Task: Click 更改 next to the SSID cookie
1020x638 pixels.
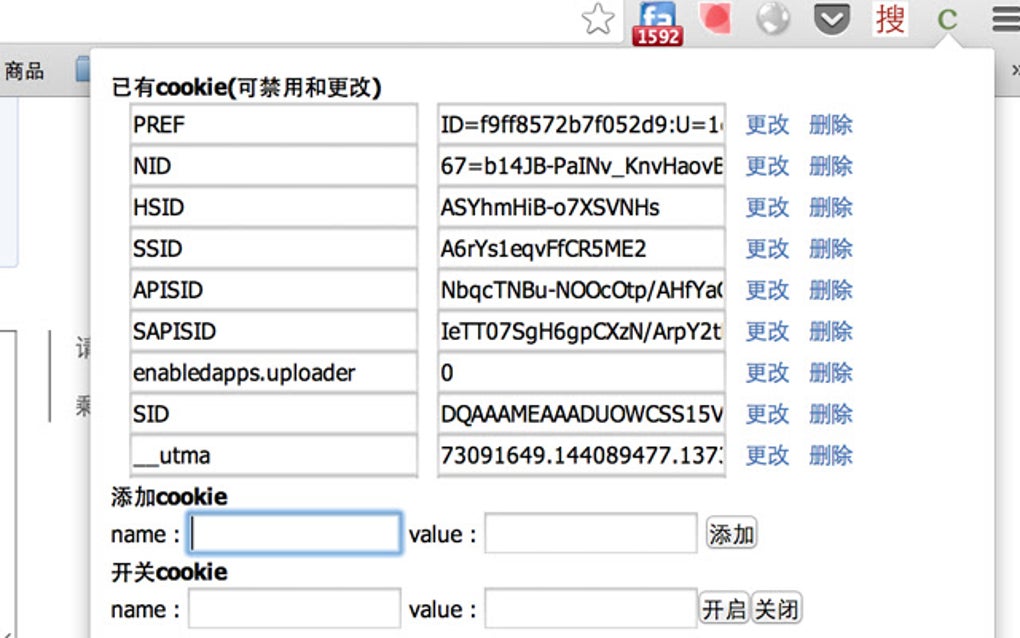Action: pos(767,249)
